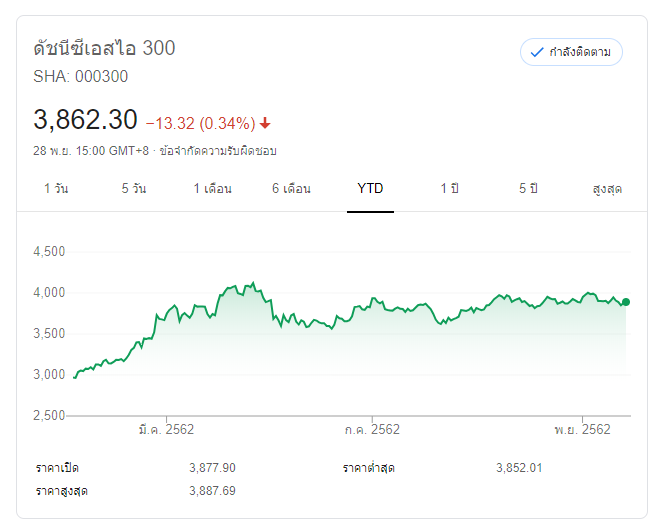
Task: Switch to the 5 วัน tab
Action: point(133,189)
